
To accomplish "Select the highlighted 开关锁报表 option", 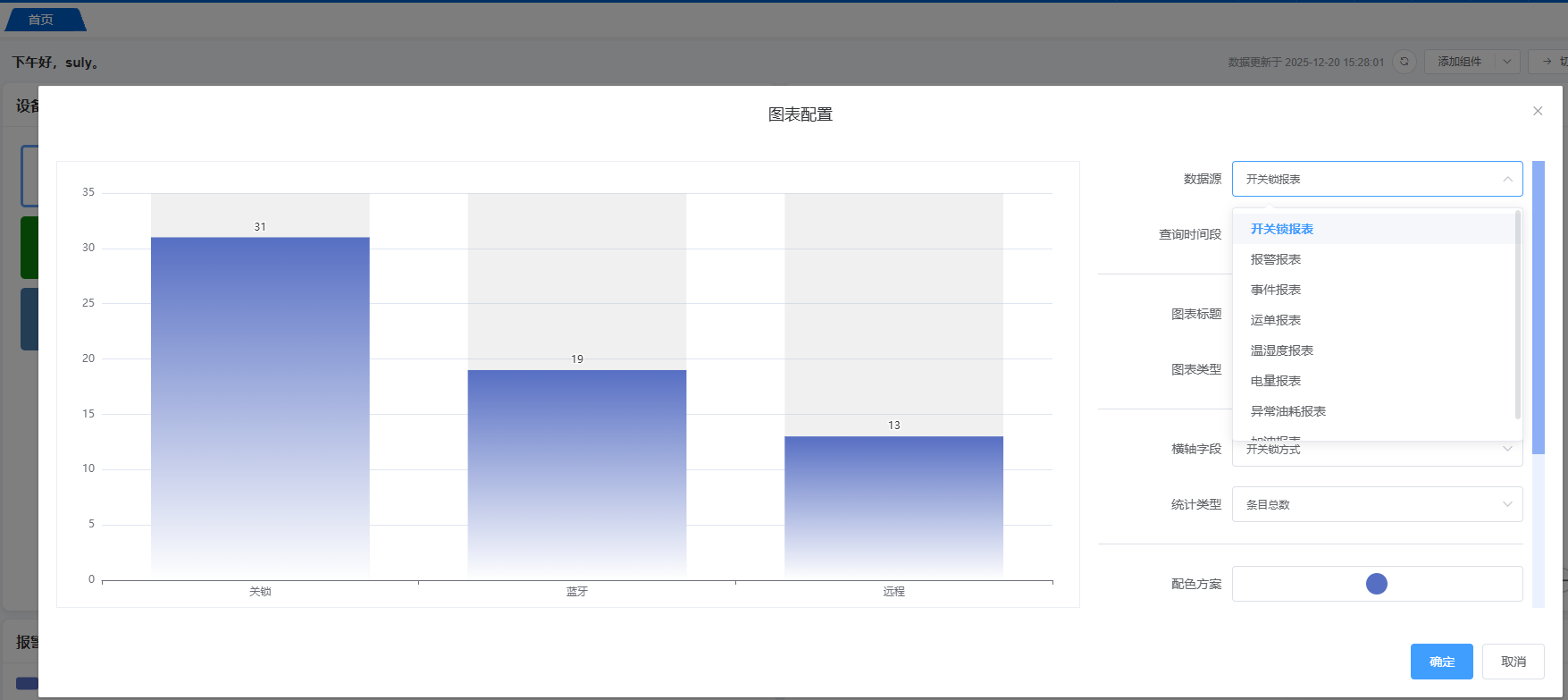I will click(1281, 229).
